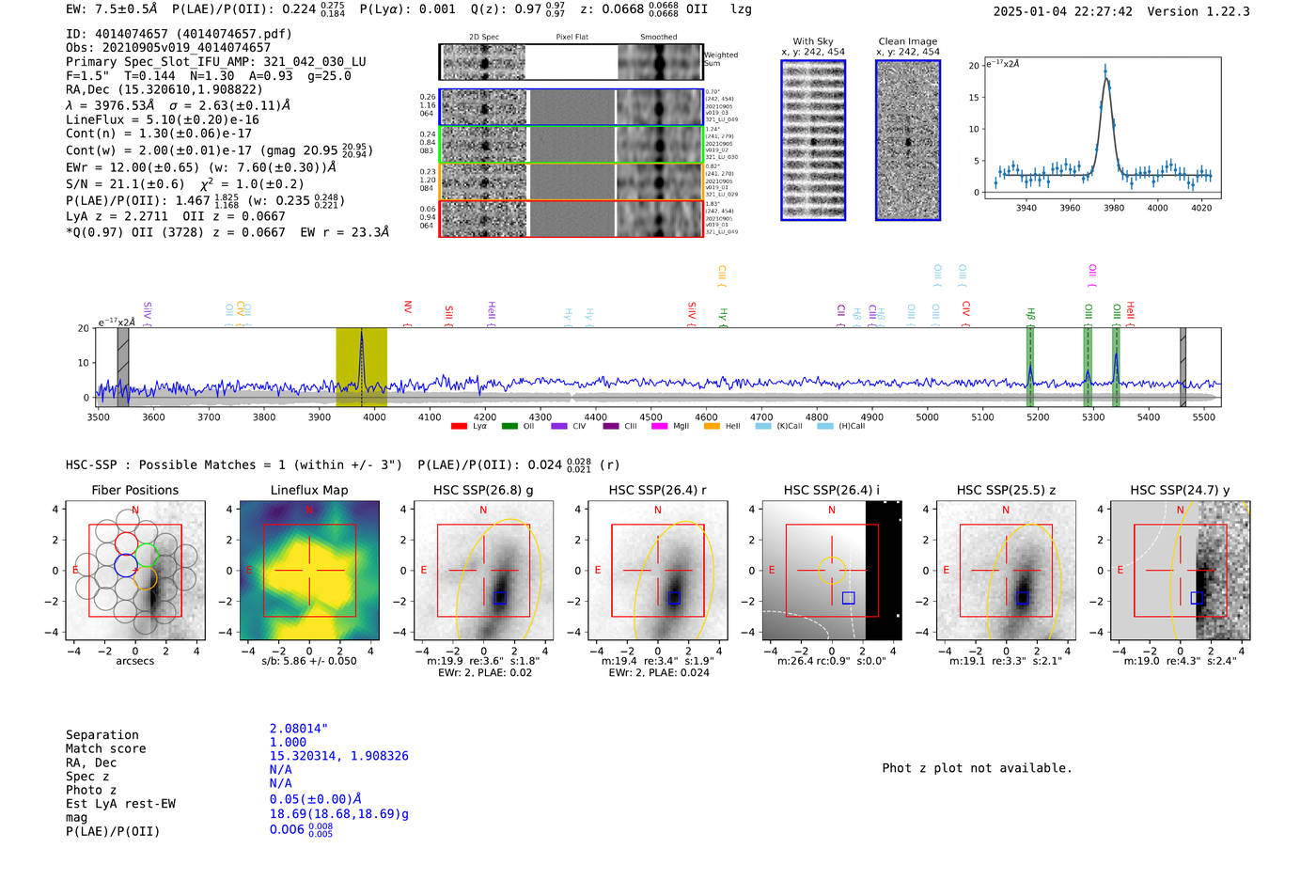Select the hatched gray band near 3550
The image size is (1316, 896).
[x=123, y=368]
